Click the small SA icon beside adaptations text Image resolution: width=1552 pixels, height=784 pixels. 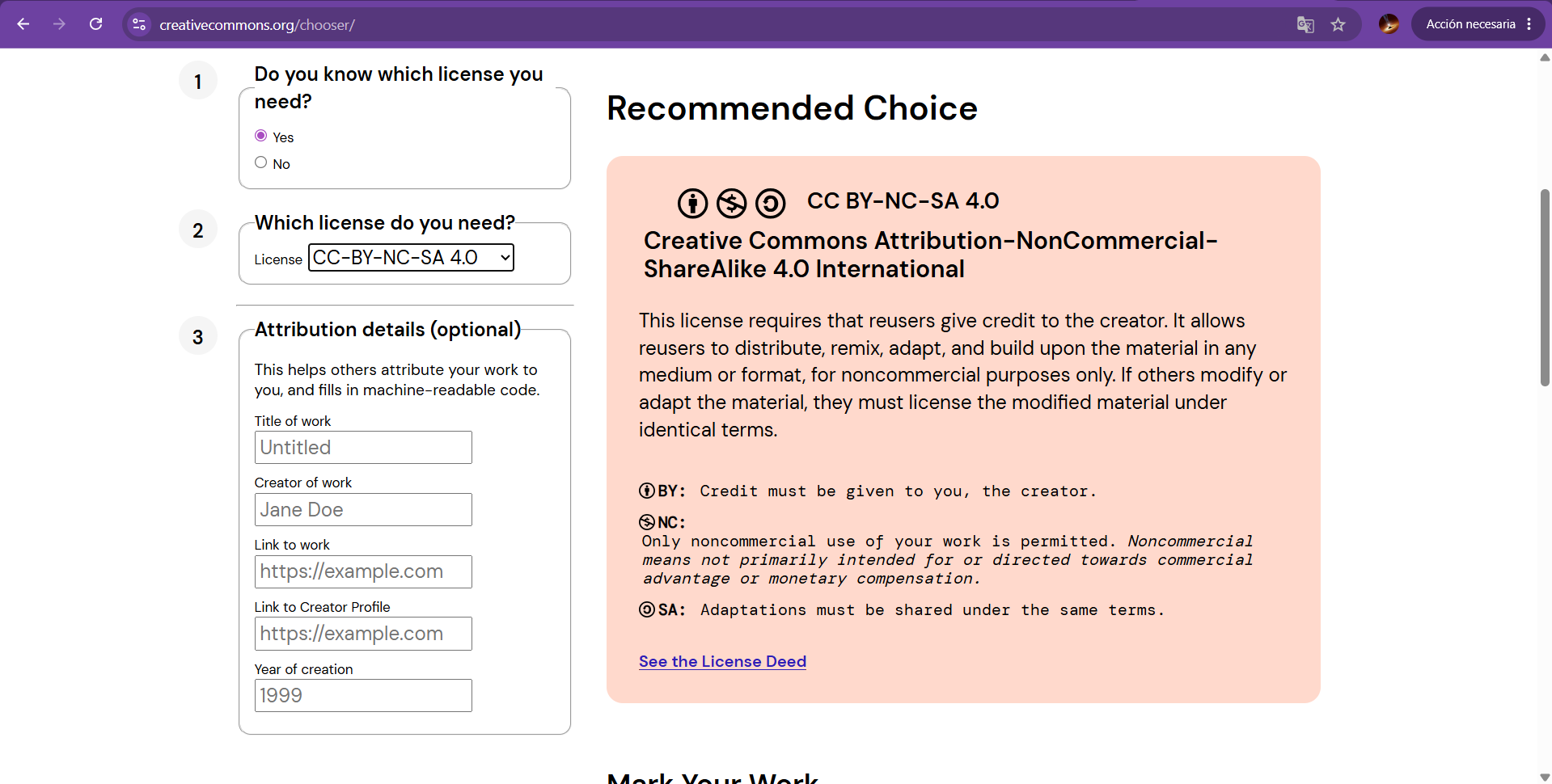tap(647, 609)
